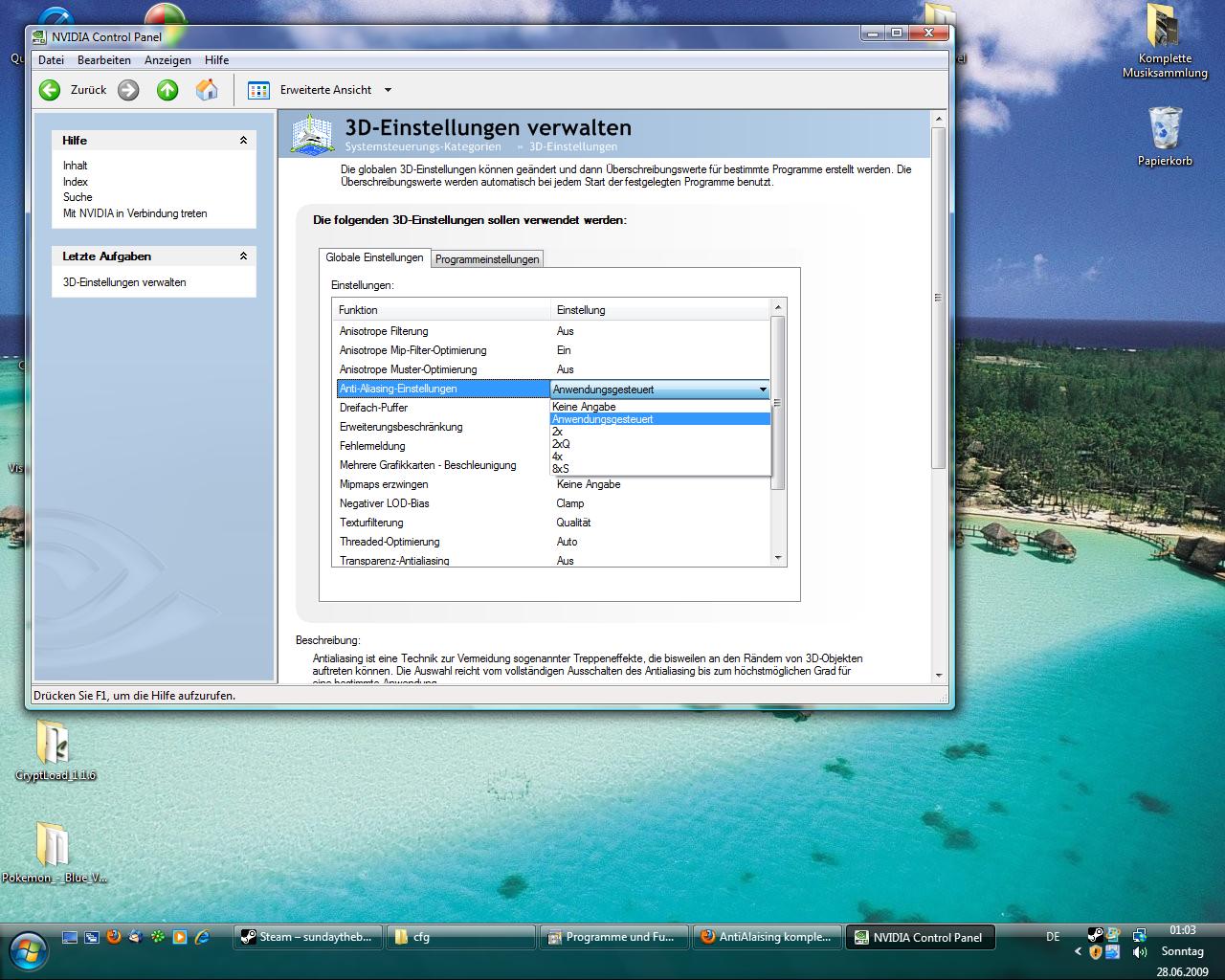Select the Mipmaps erzwingen row
Image resolution: width=1225 pixels, height=980 pixels.
click(551, 484)
